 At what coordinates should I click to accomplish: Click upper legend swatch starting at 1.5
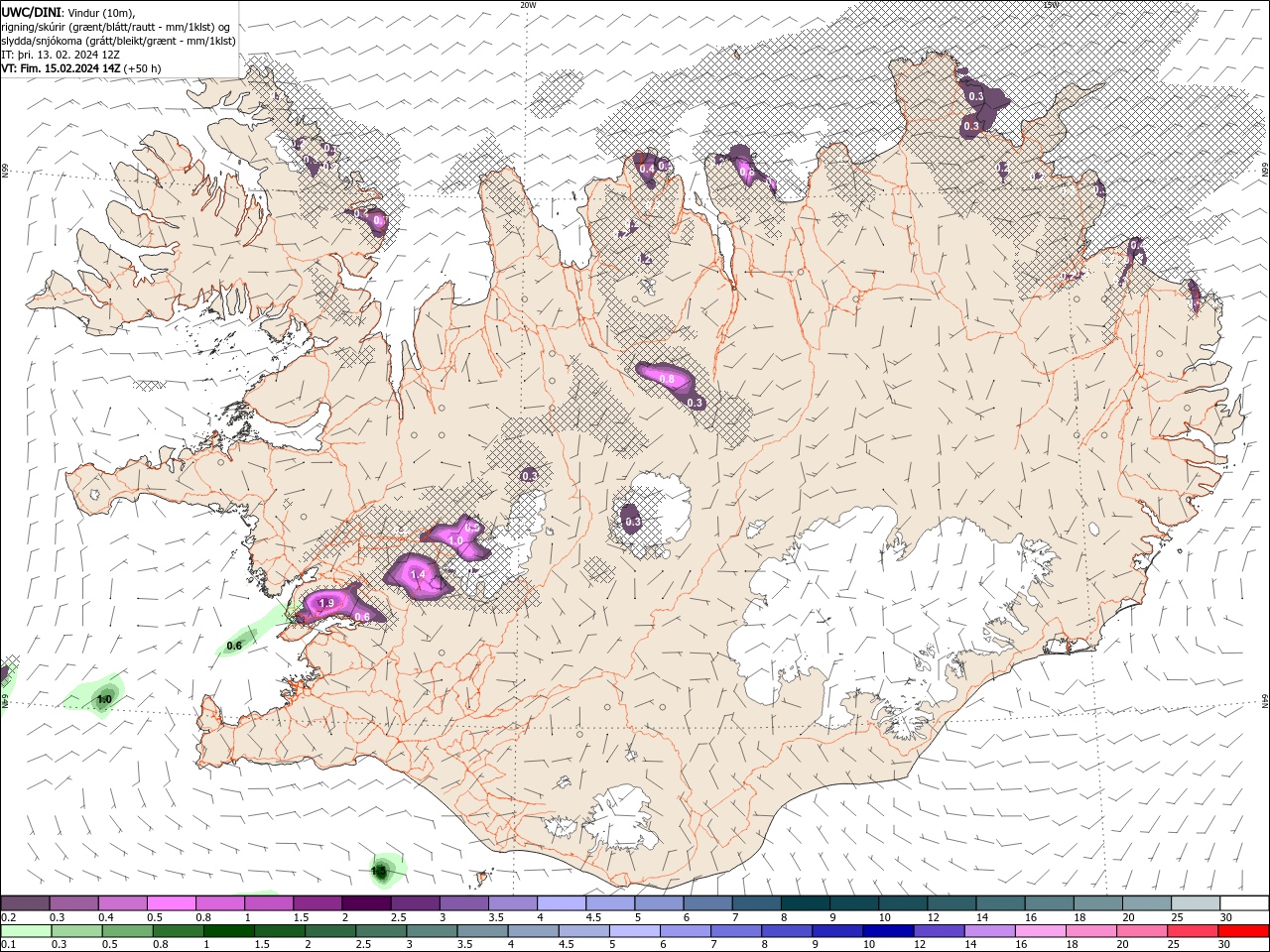(x=317, y=903)
